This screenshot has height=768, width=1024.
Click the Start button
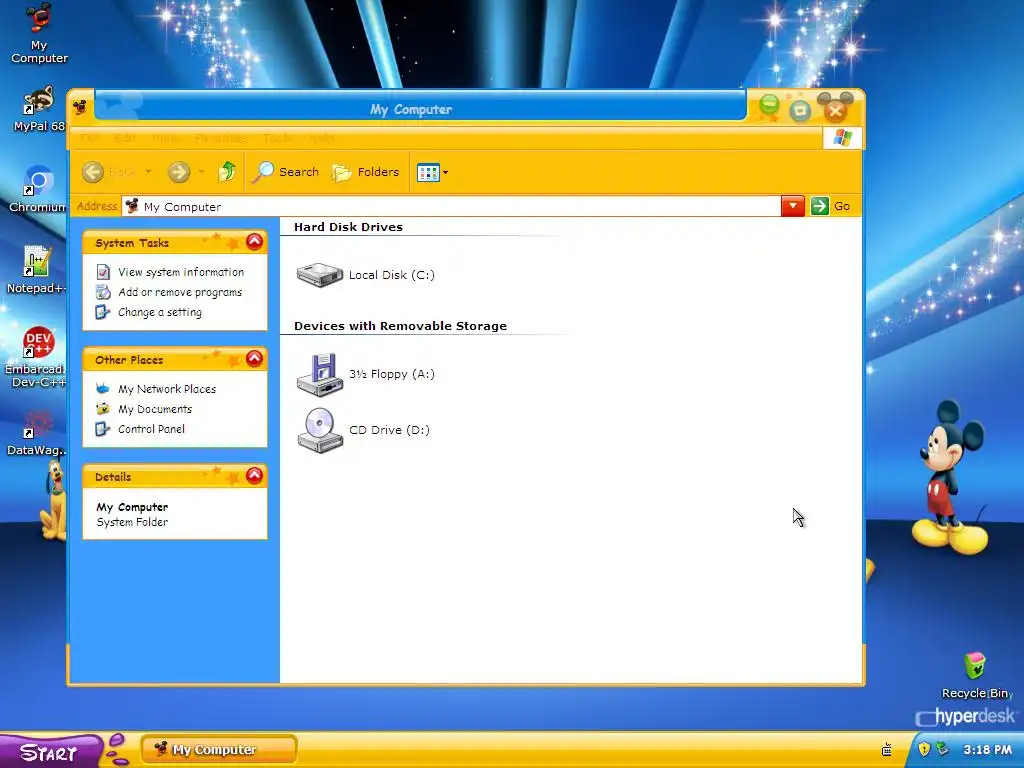tap(50, 752)
